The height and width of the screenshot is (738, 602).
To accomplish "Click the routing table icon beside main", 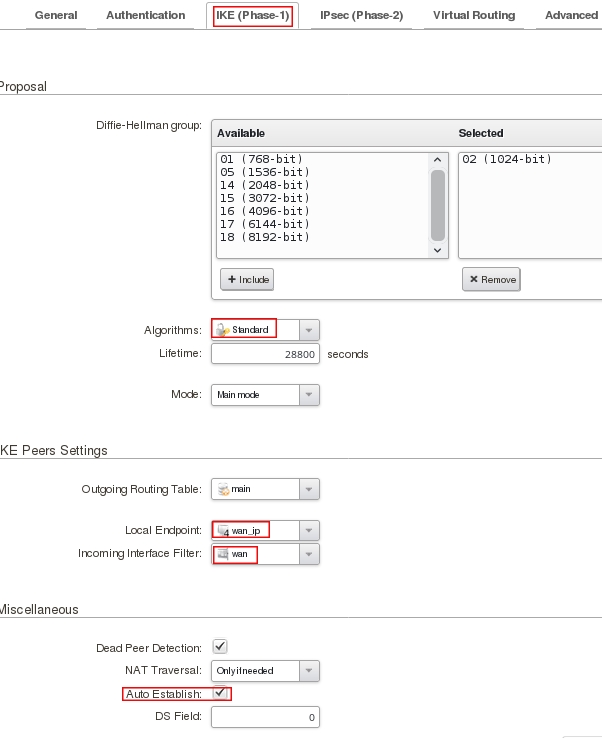I will (x=223, y=490).
